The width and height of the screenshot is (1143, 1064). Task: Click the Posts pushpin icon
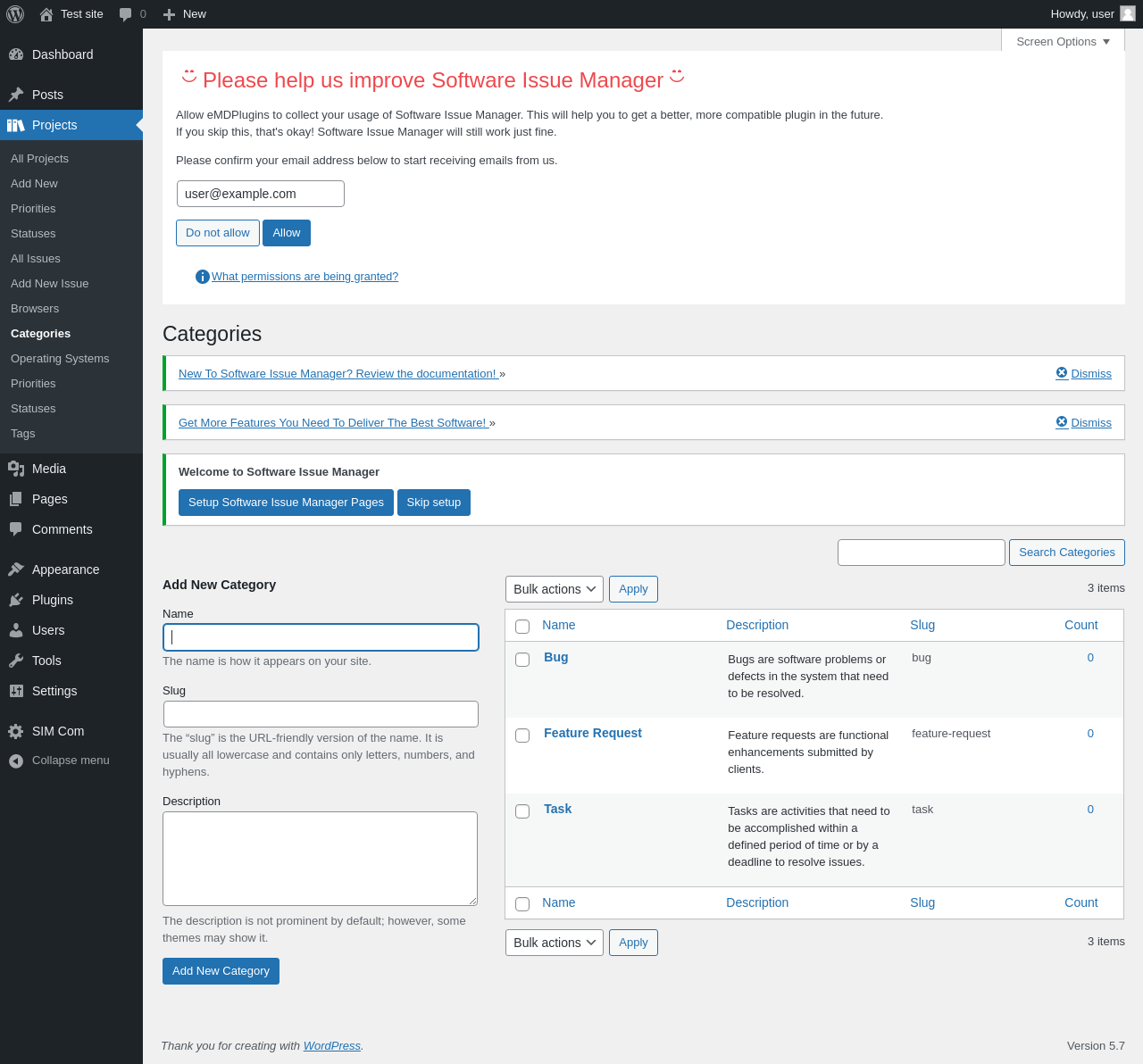click(16, 95)
